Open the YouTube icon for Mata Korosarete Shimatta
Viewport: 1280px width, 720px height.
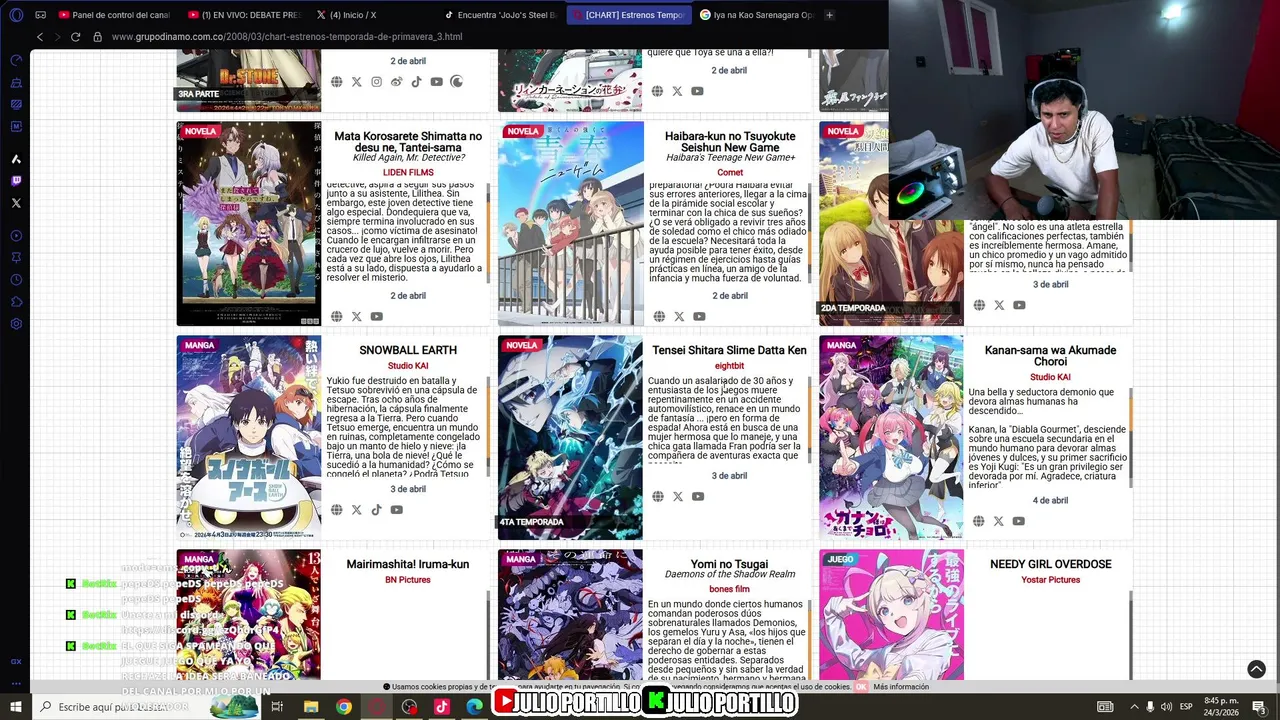[x=376, y=316]
